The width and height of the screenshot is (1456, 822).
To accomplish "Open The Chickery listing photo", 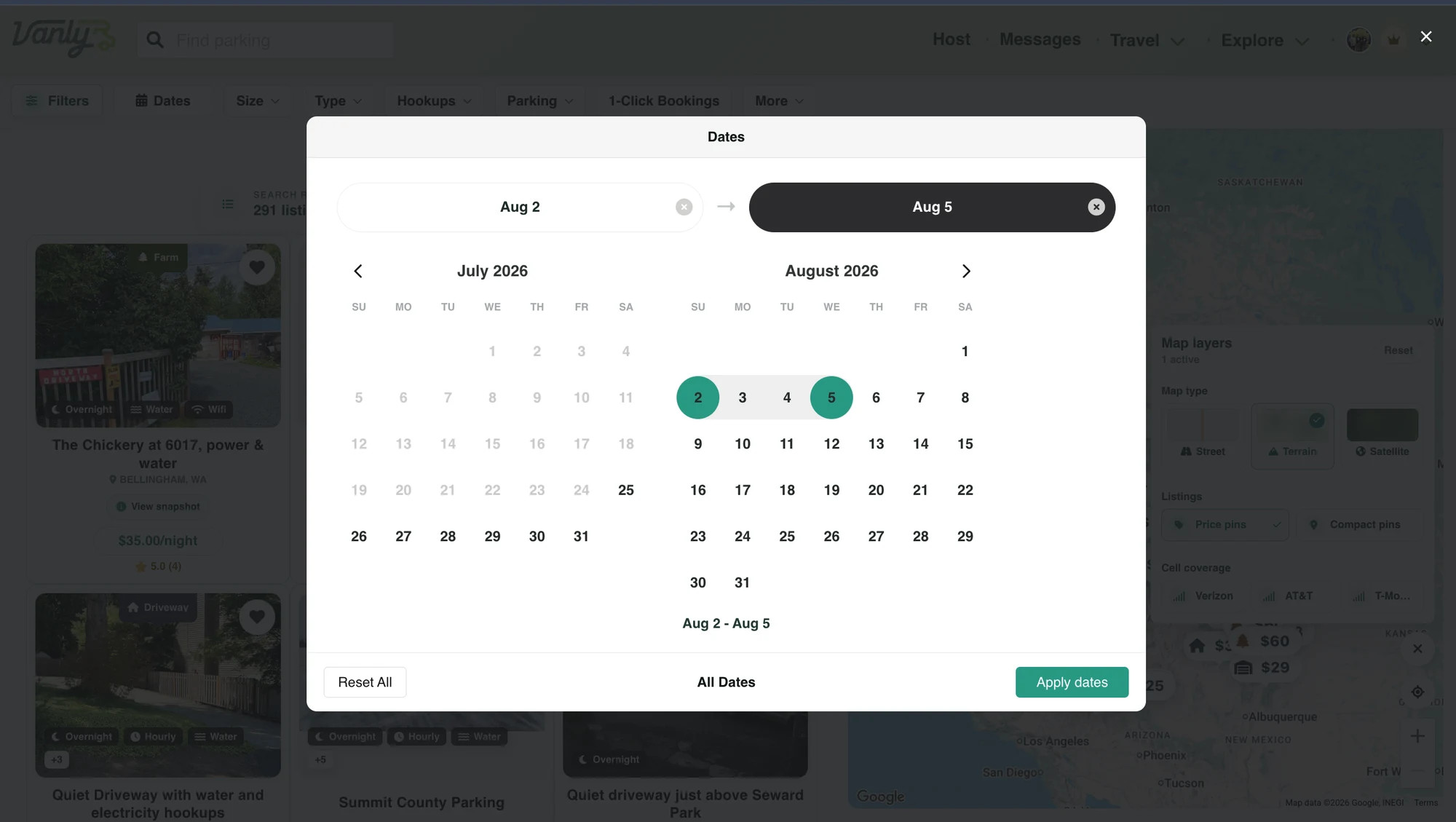I will (158, 335).
